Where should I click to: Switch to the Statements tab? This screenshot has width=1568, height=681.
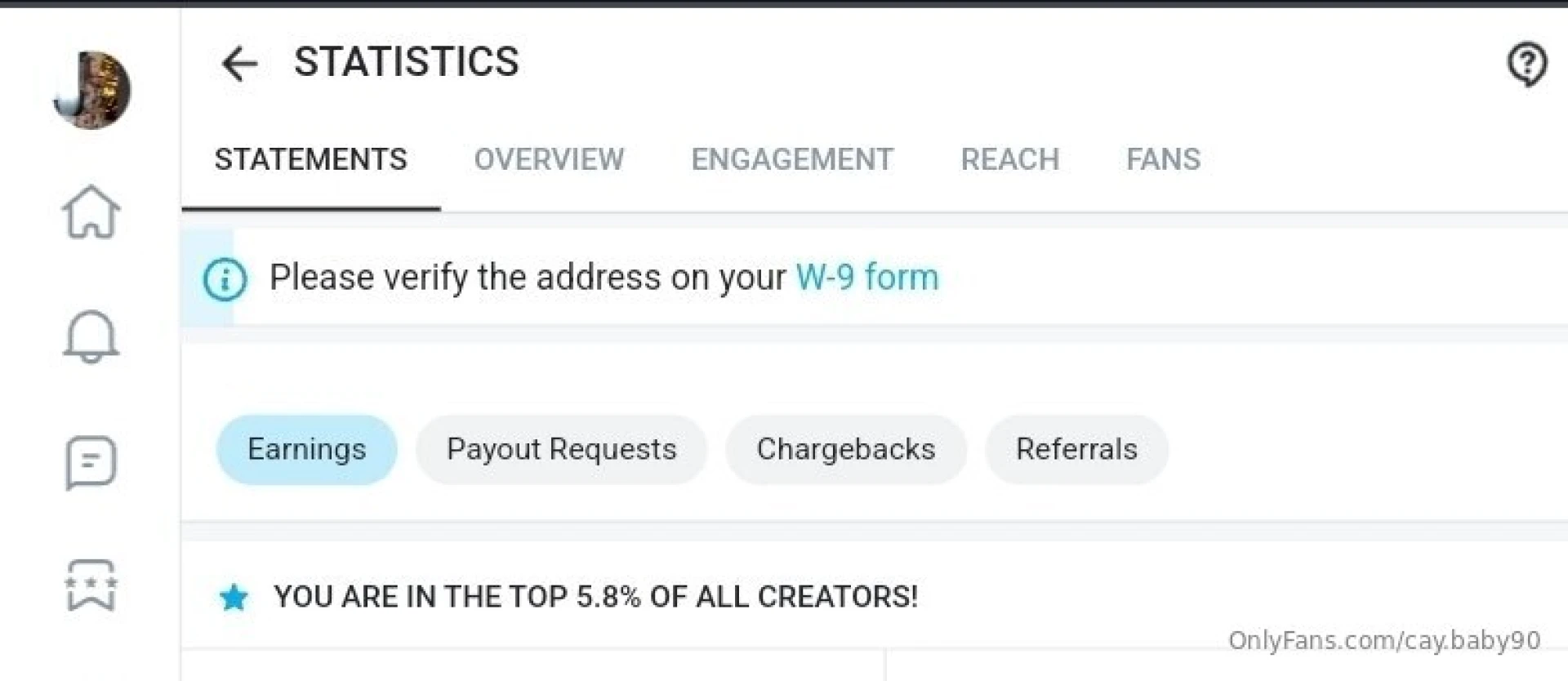point(310,159)
